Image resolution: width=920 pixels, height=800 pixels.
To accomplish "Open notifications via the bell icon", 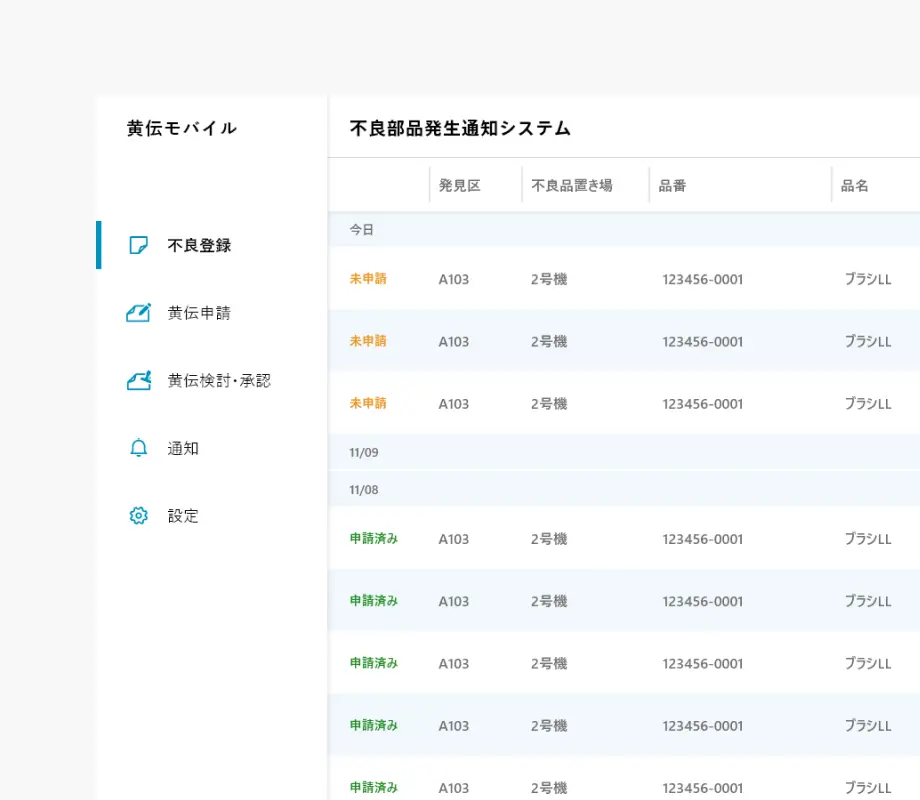I will 139,449.
